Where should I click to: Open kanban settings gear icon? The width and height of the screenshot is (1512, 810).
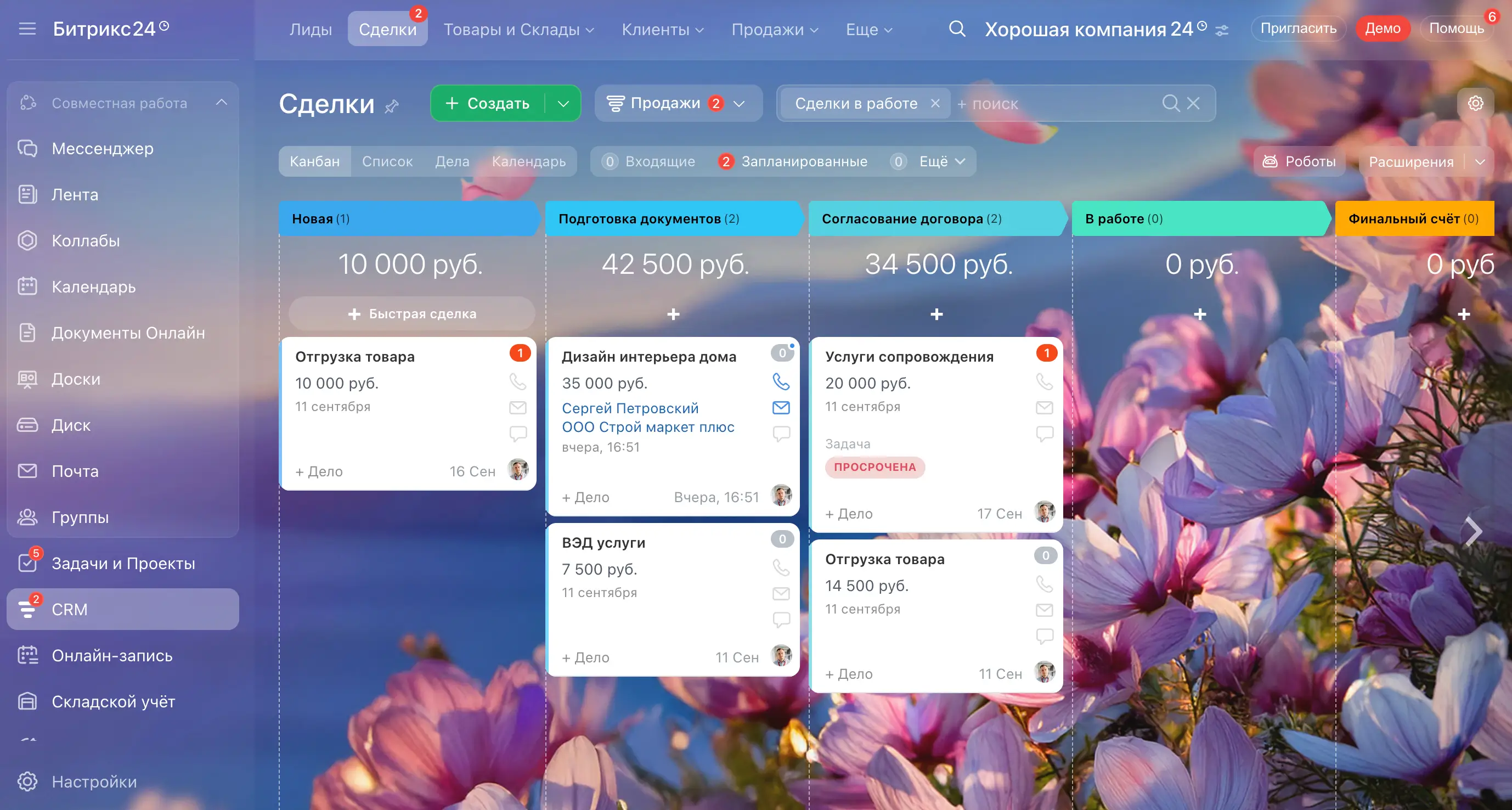pos(1475,103)
